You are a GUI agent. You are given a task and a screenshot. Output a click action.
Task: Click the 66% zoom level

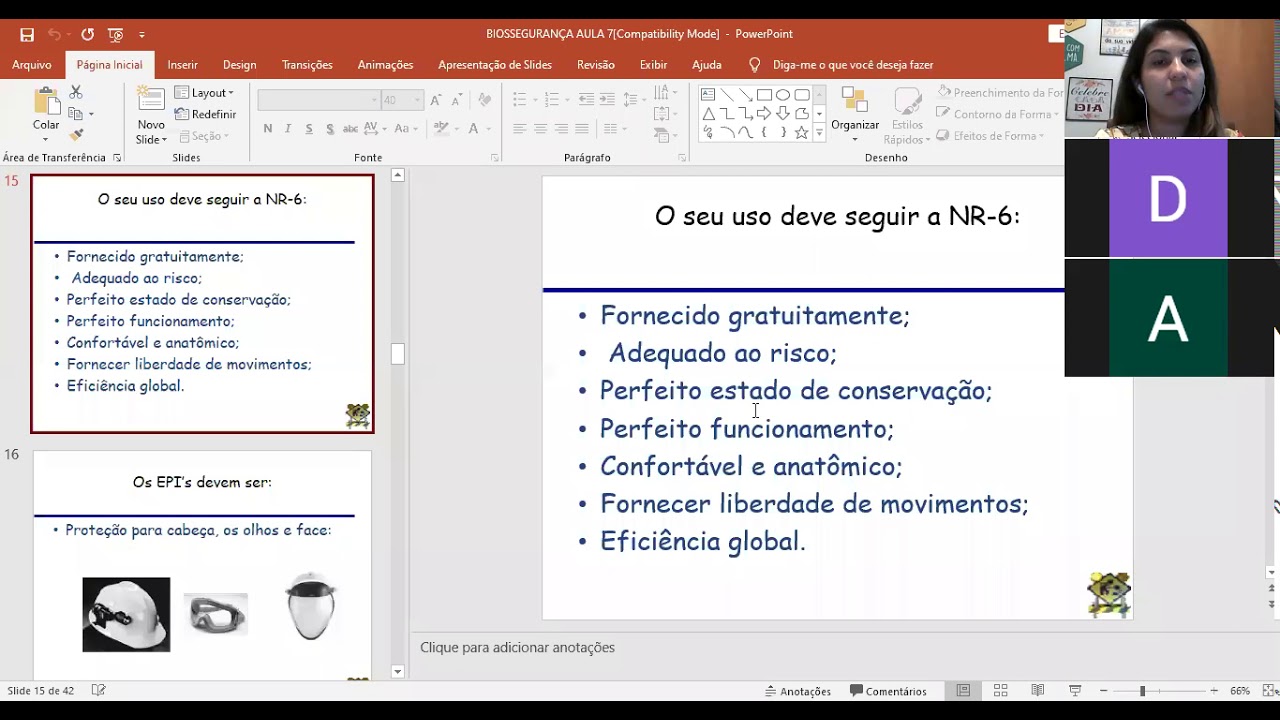point(1240,691)
